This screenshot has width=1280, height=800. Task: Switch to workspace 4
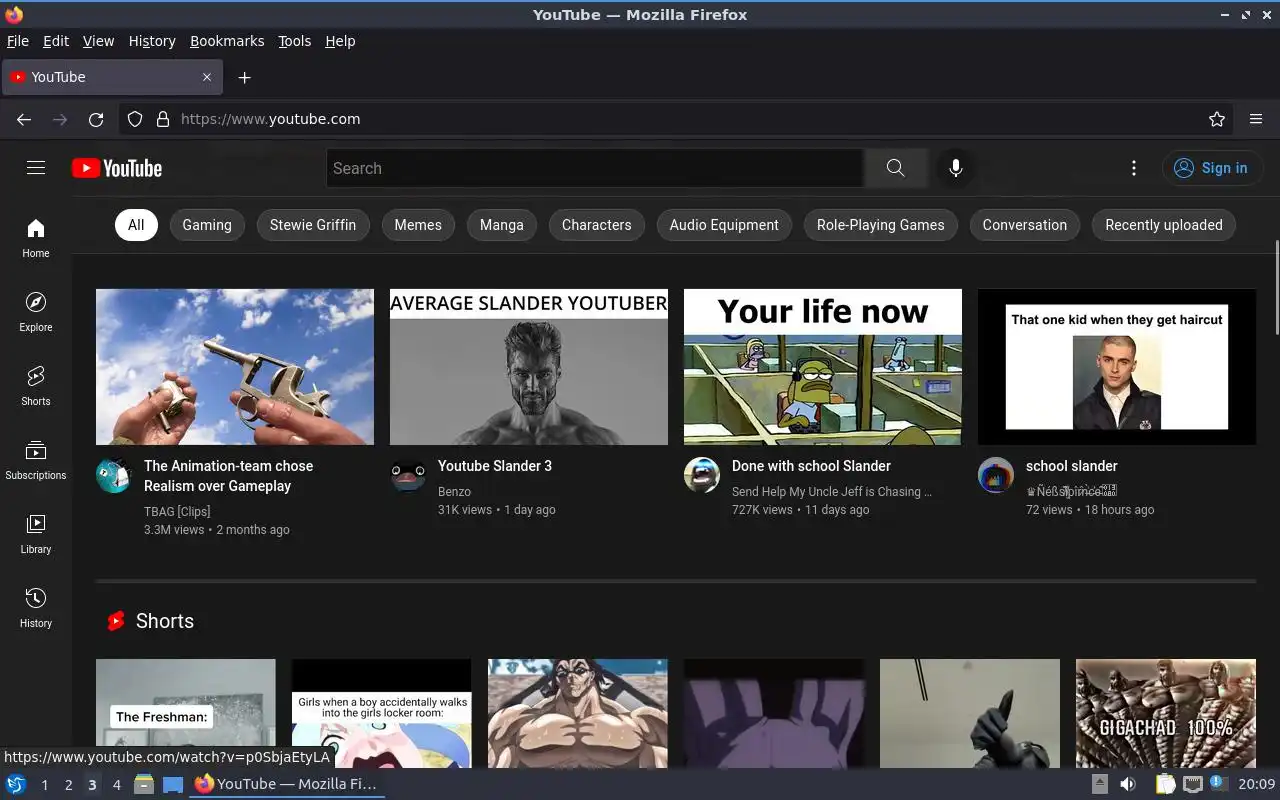coord(116,785)
